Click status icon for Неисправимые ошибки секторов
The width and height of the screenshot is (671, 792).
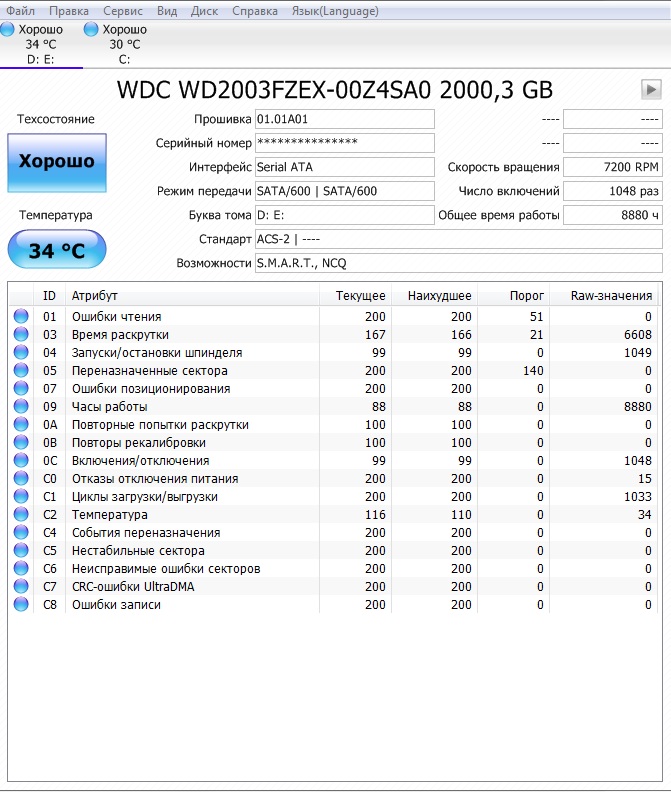(21, 568)
